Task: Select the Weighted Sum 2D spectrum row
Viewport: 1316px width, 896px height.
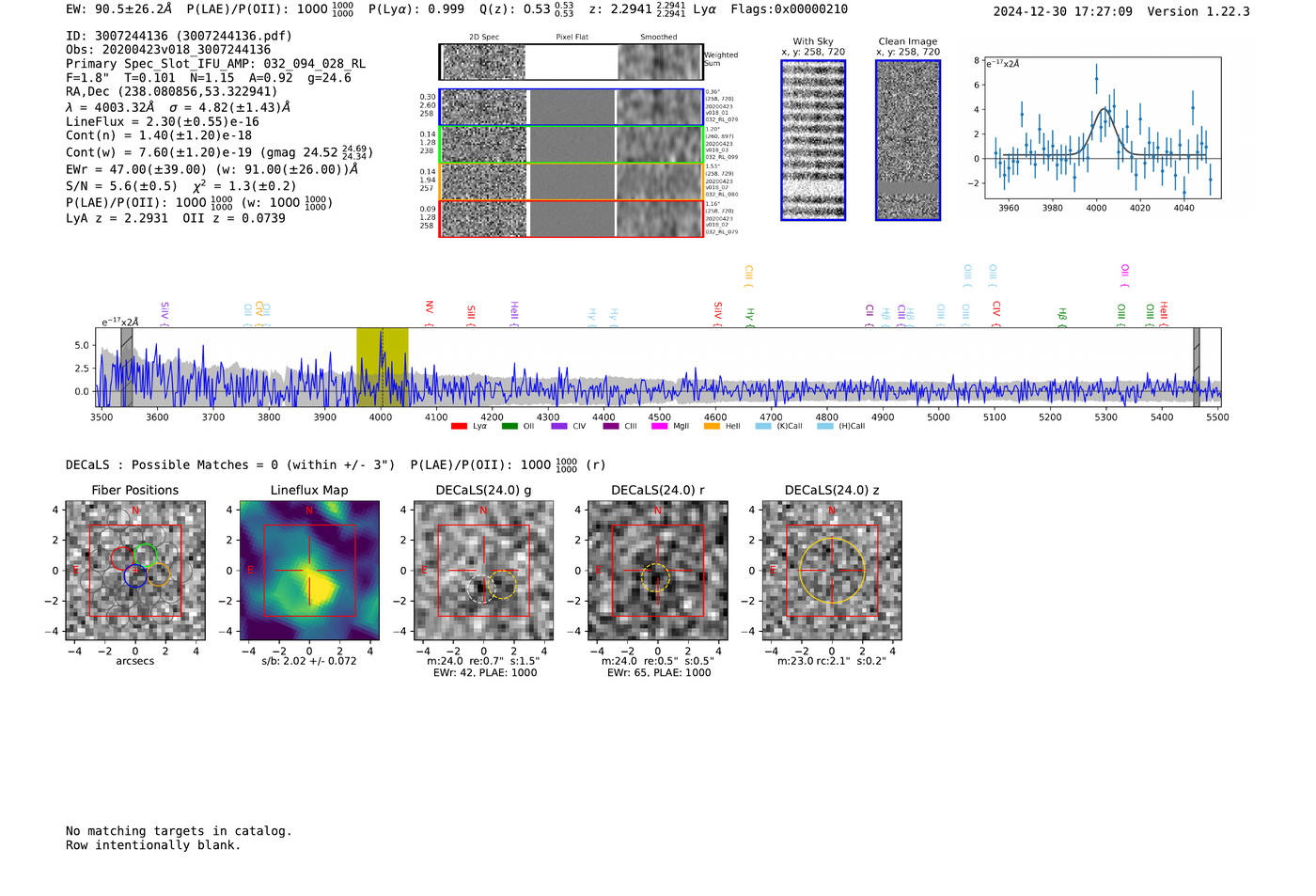Action: [572, 62]
